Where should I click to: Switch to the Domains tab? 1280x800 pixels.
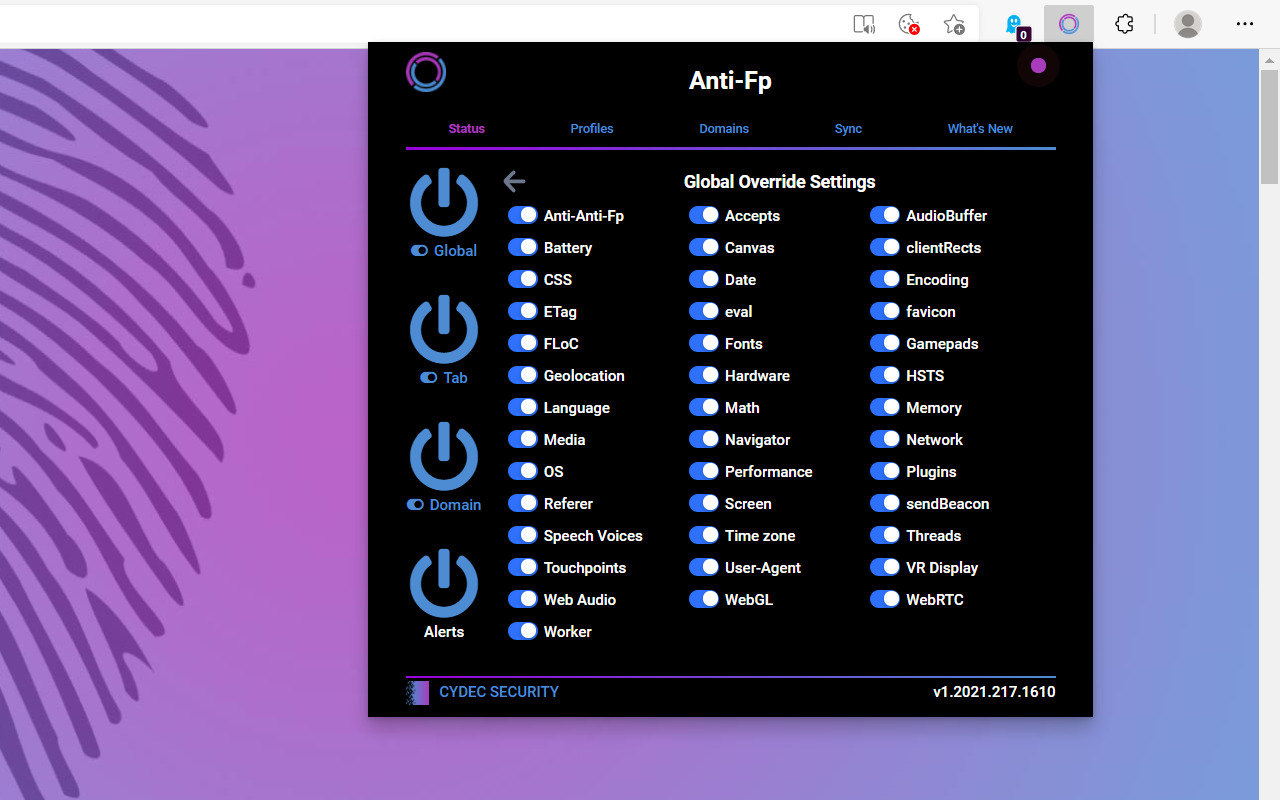pyautogui.click(x=724, y=128)
